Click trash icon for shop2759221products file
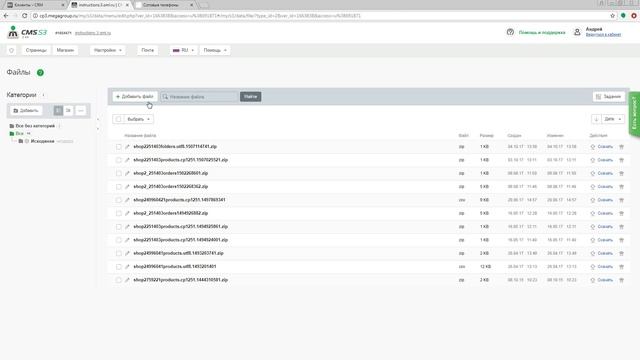This screenshot has height=360, width=640. (622, 280)
